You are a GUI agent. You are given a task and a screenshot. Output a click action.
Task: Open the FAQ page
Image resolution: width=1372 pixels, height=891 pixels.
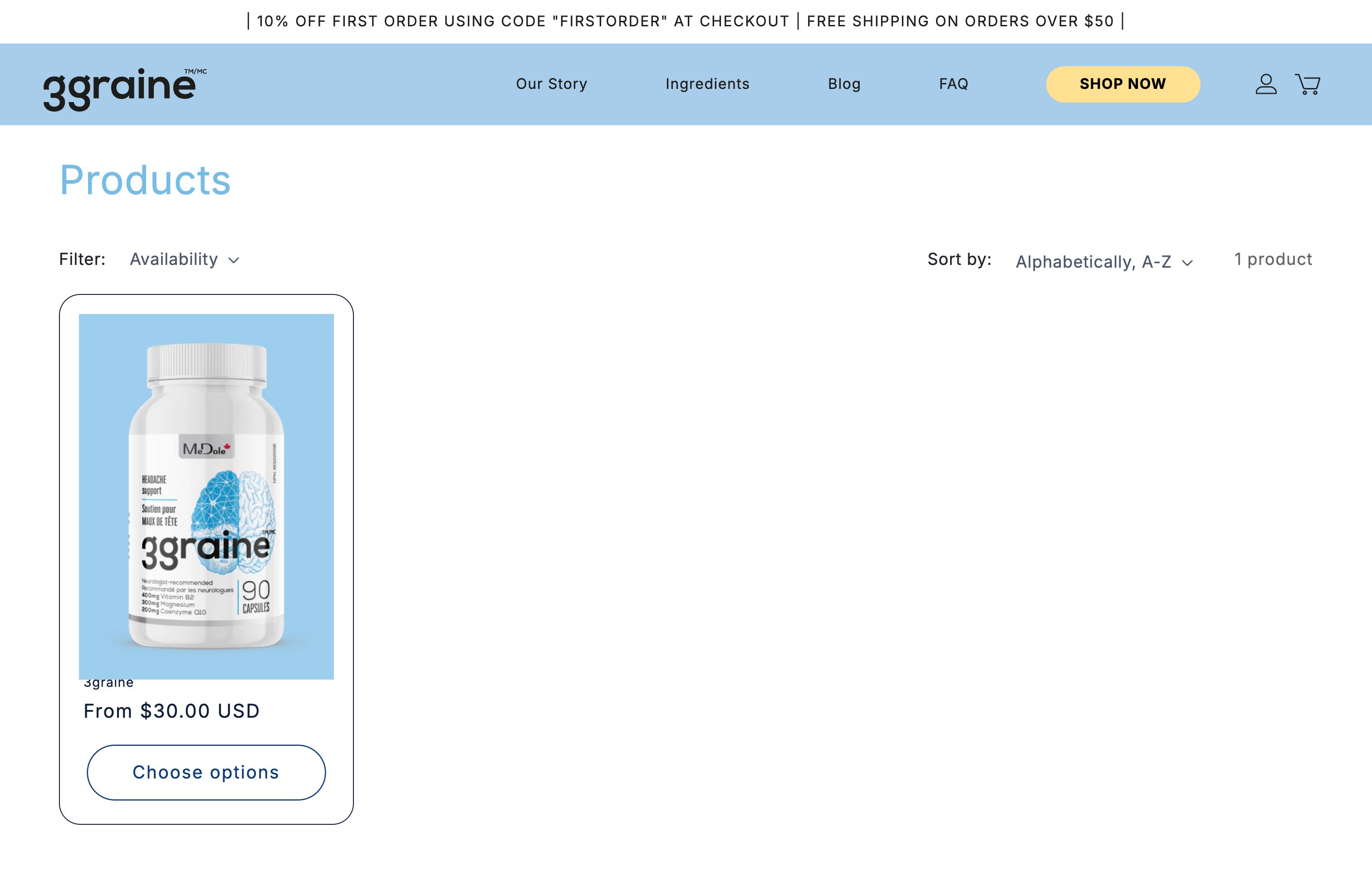pyautogui.click(x=953, y=83)
